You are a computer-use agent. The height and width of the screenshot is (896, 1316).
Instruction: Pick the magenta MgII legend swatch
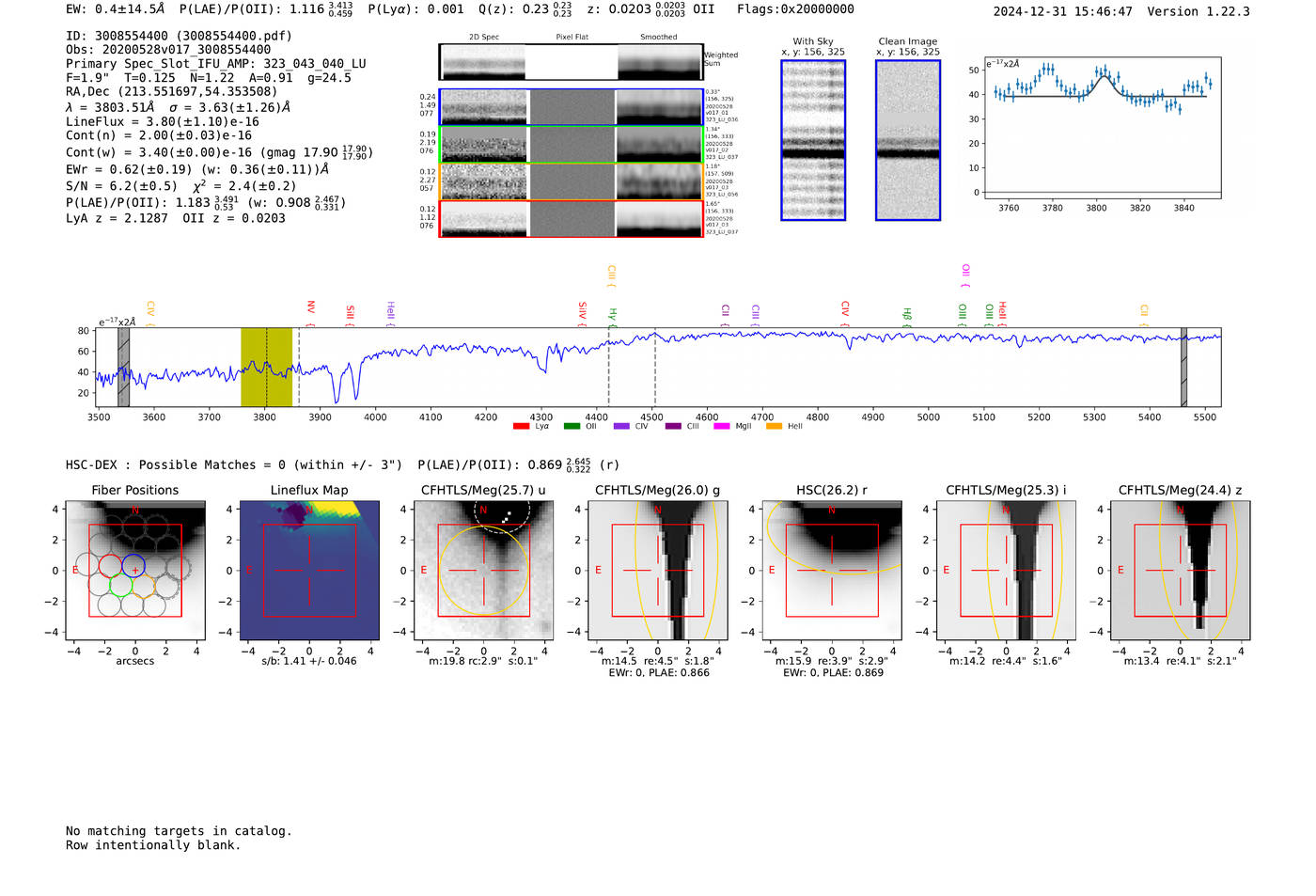[x=722, y=427]
